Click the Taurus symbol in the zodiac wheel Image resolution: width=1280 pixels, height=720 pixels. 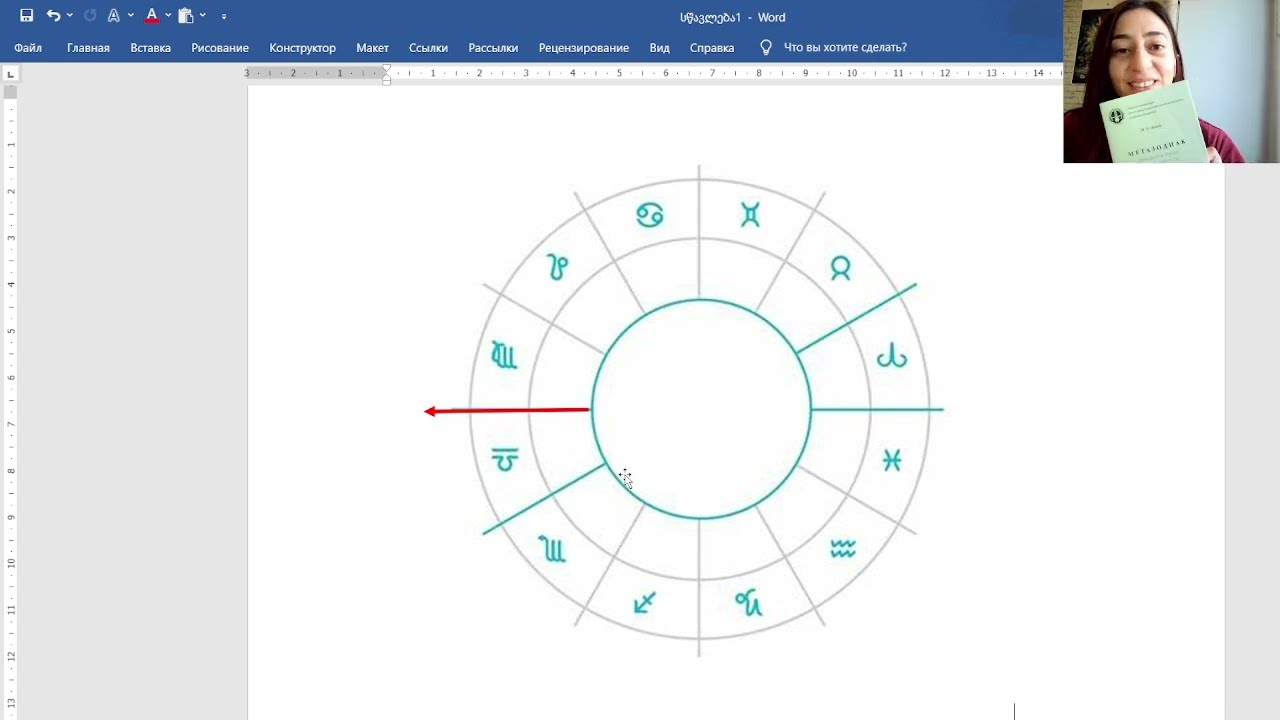point(840,268)
